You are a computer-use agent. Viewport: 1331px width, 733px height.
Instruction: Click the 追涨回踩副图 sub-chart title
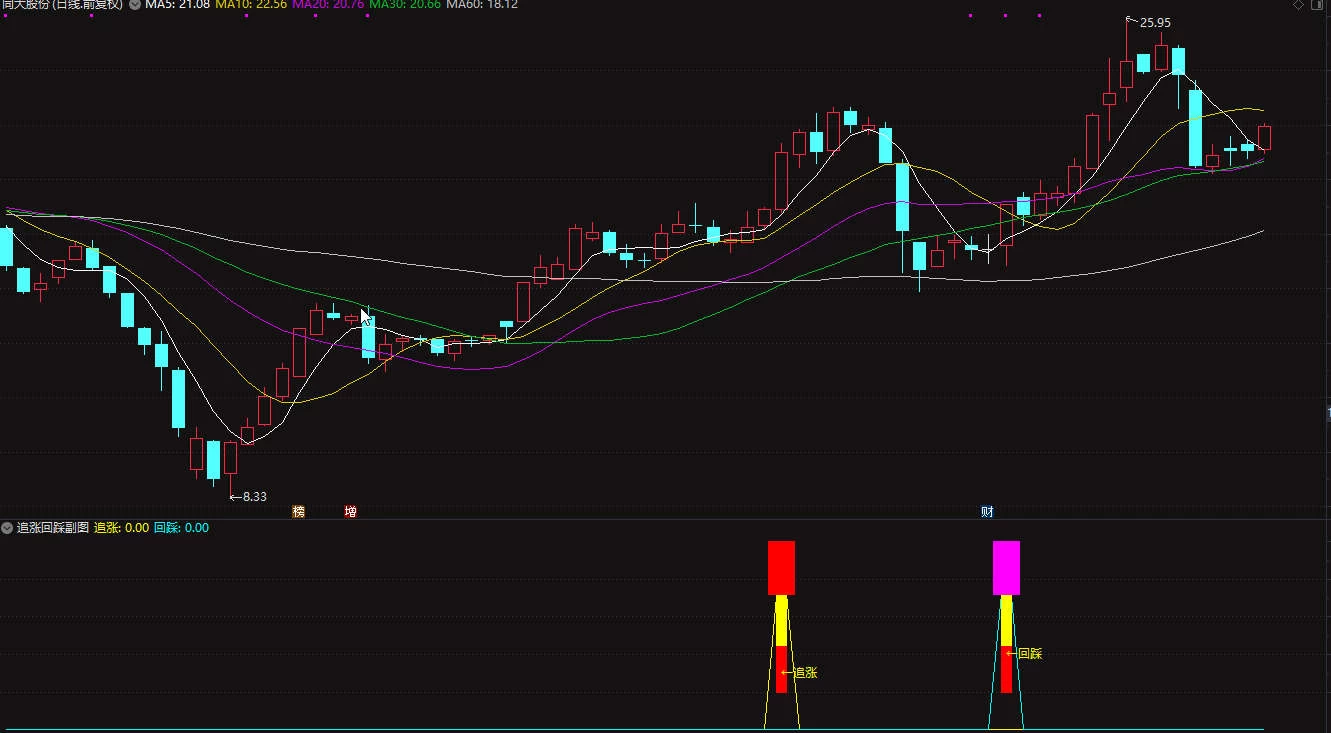coord(53,527)
